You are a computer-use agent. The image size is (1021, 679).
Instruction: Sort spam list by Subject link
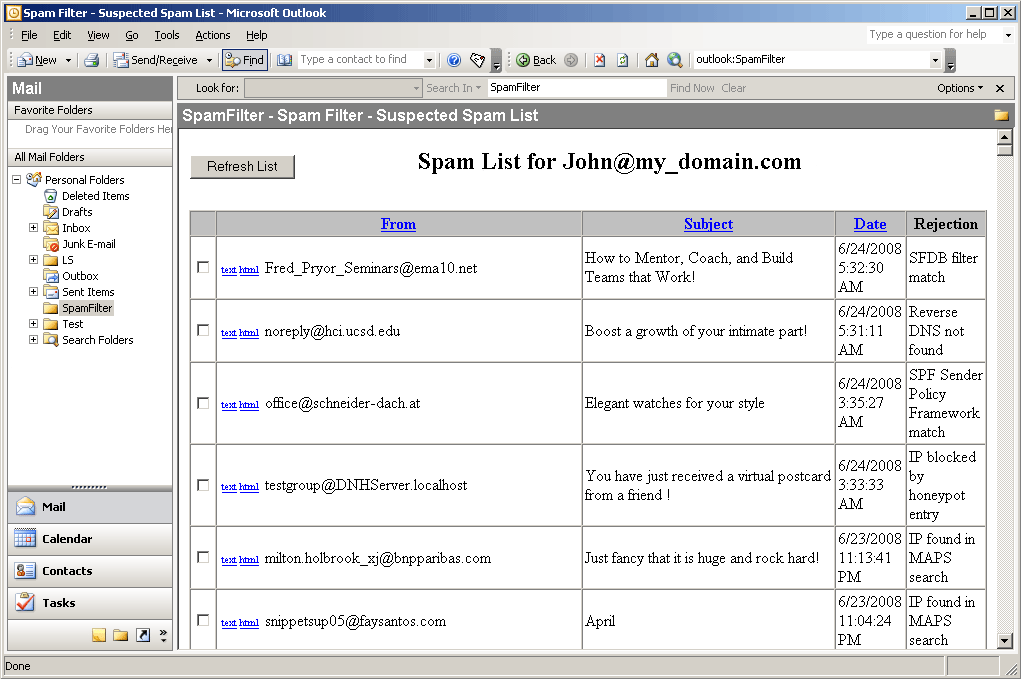pyautogui.click(x=708, y=224)
